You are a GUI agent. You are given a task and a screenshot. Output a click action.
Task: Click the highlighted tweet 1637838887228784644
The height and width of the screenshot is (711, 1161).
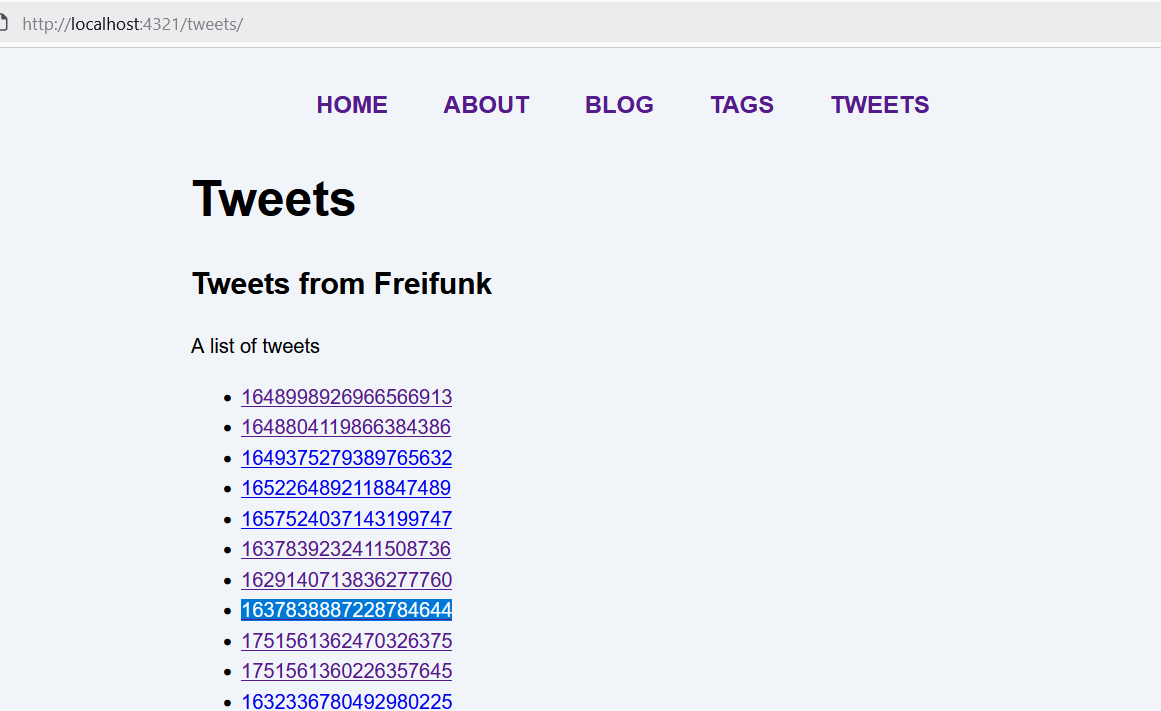(347, 610)
